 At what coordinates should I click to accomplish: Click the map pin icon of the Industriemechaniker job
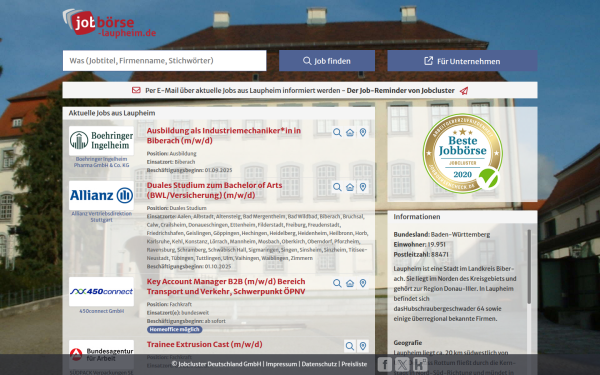tap(363, 132)
